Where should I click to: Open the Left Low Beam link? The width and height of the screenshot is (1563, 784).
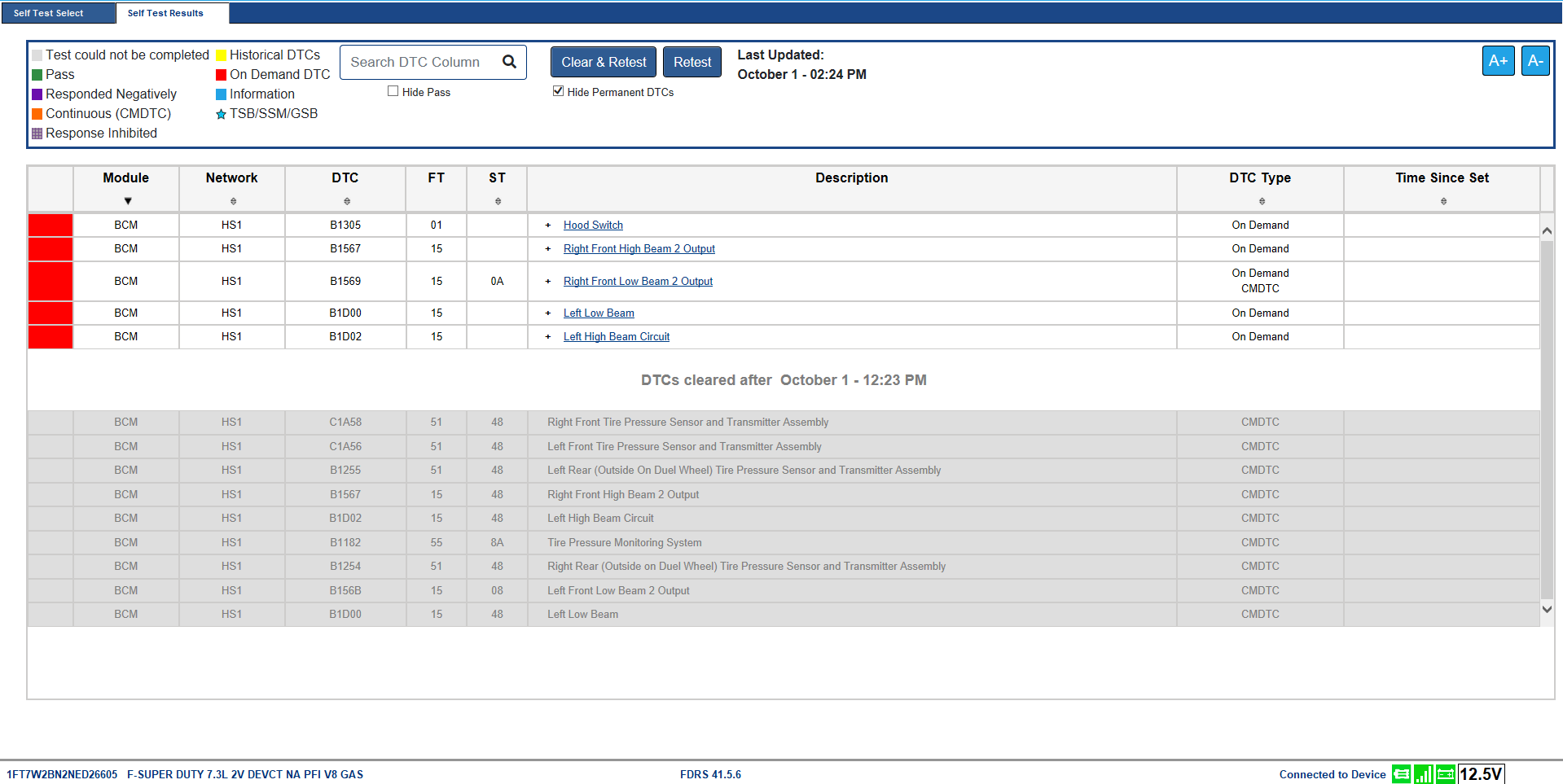point(599,313)
